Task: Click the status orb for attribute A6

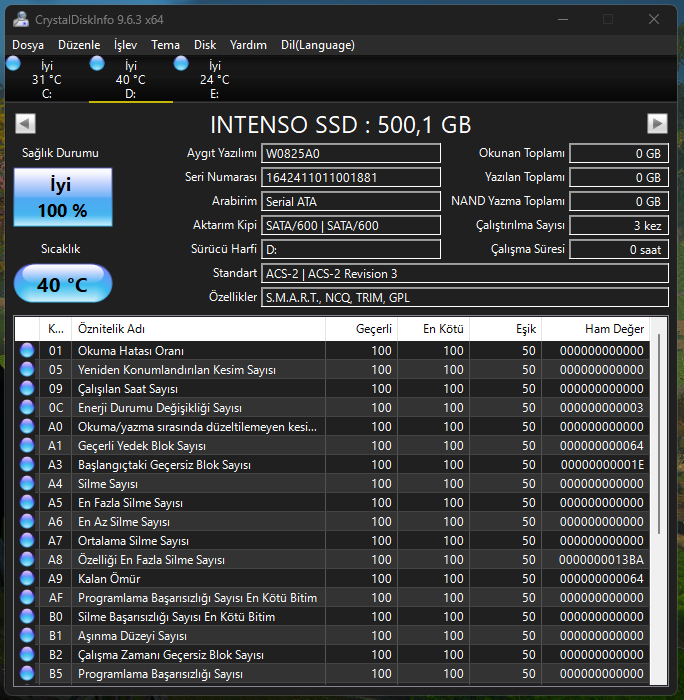Action: click(x=27, y=521)
